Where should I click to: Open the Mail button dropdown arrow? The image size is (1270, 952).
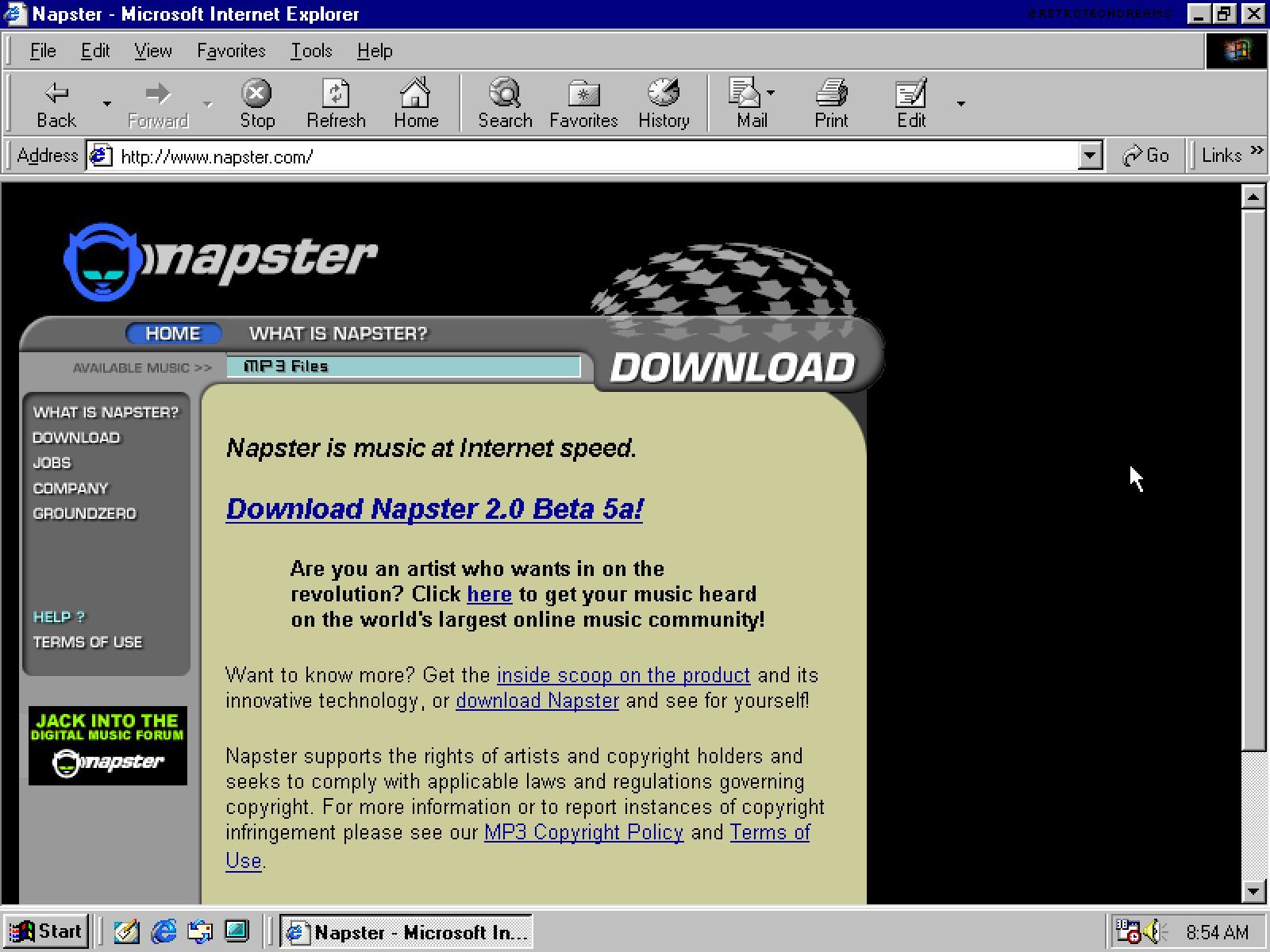click(771, 94)
